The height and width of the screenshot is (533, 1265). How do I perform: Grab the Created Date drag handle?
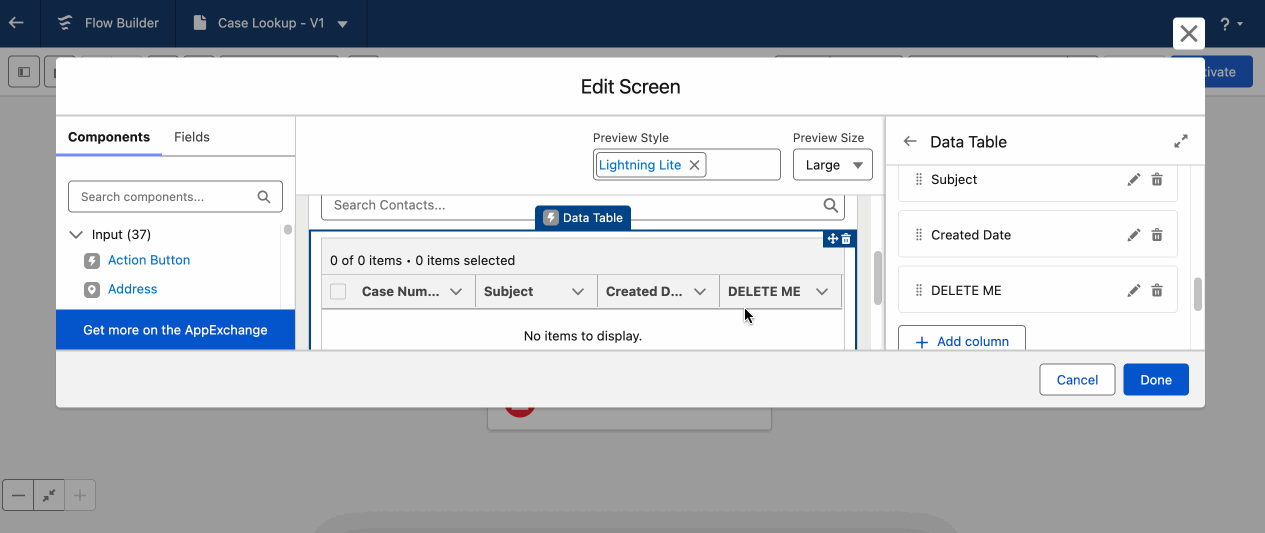[x=919, y=235]
